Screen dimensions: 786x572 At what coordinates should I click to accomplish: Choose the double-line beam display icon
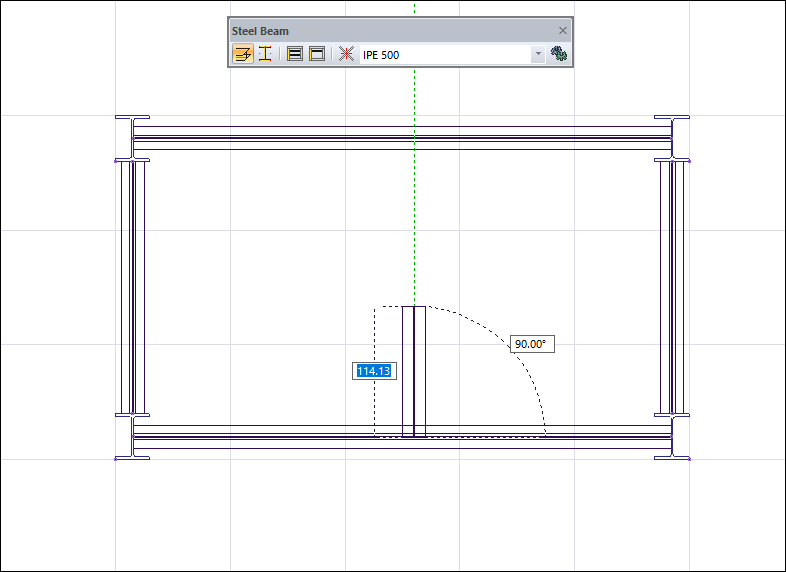(295, 54)
